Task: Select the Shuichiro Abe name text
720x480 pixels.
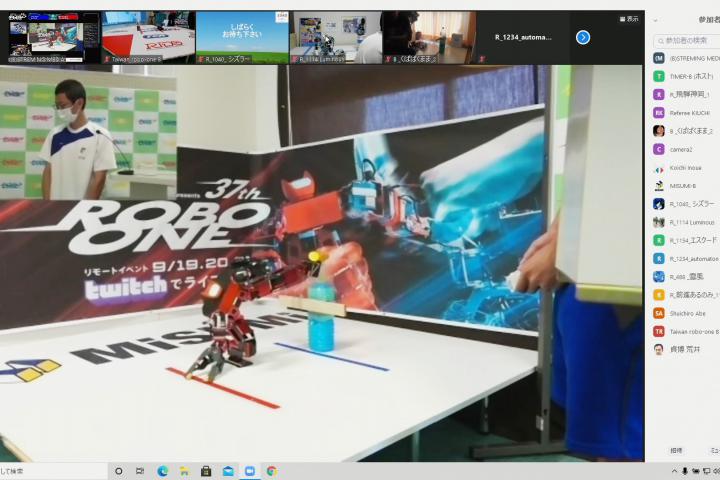Action: [x=687, y=314]
